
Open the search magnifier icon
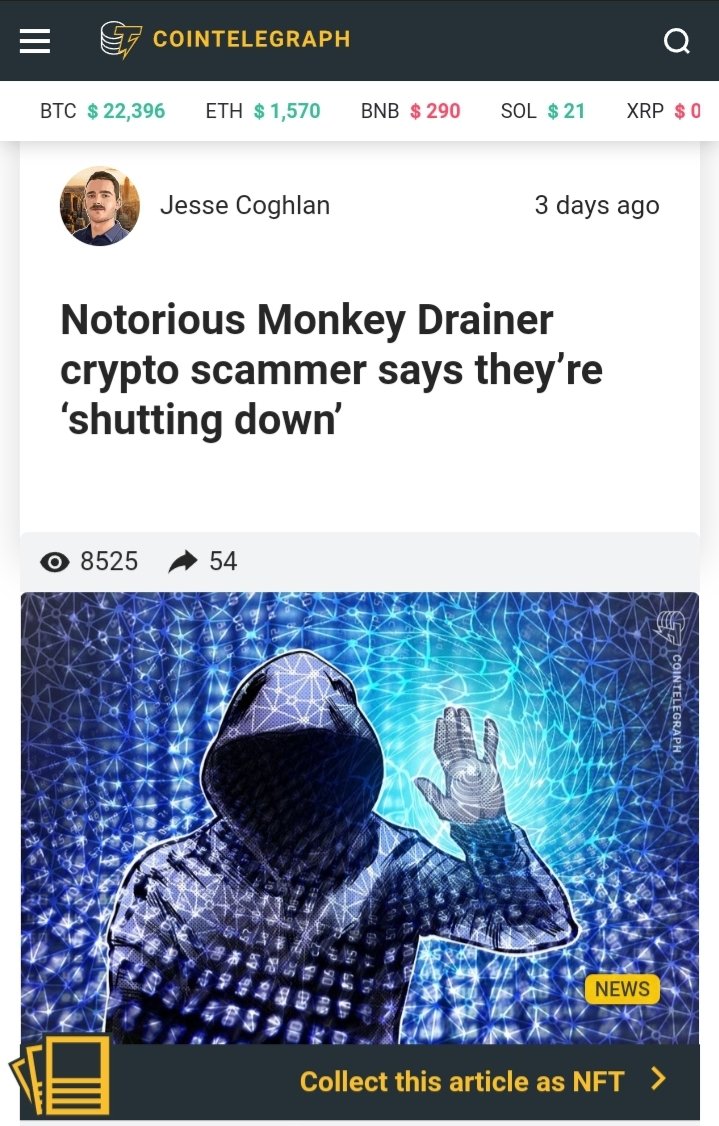pyautogui.click(x=677, y=41)
